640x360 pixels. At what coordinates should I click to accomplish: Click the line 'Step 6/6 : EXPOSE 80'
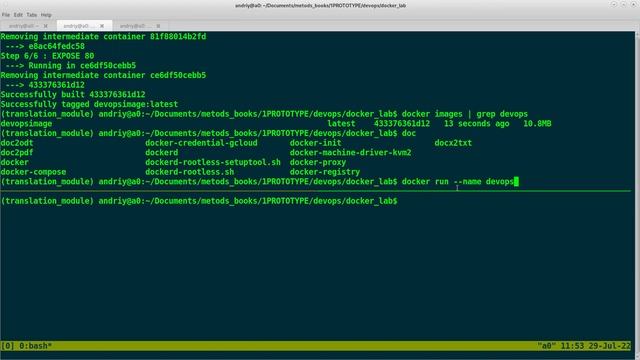(x=47, y=56)
